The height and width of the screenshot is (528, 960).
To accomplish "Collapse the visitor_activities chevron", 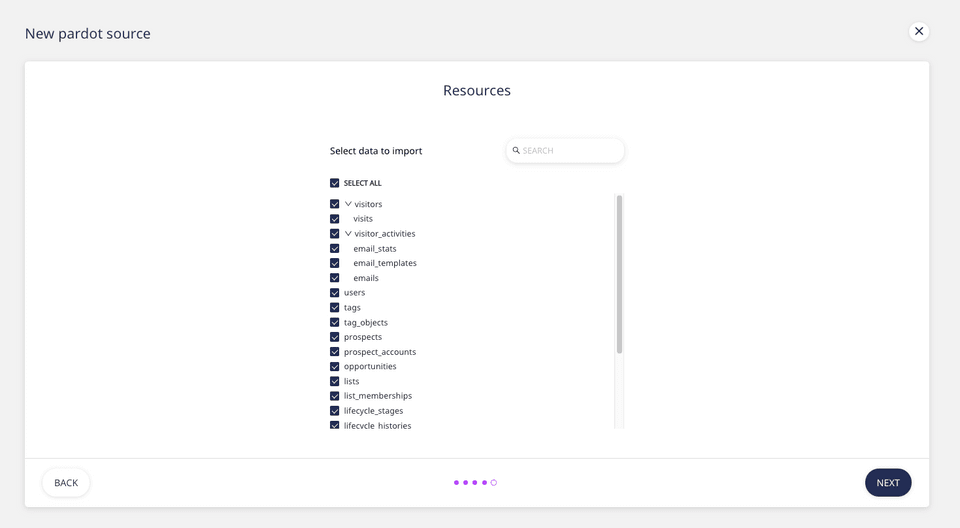I will pyautogui.click(x=348, y=234).
